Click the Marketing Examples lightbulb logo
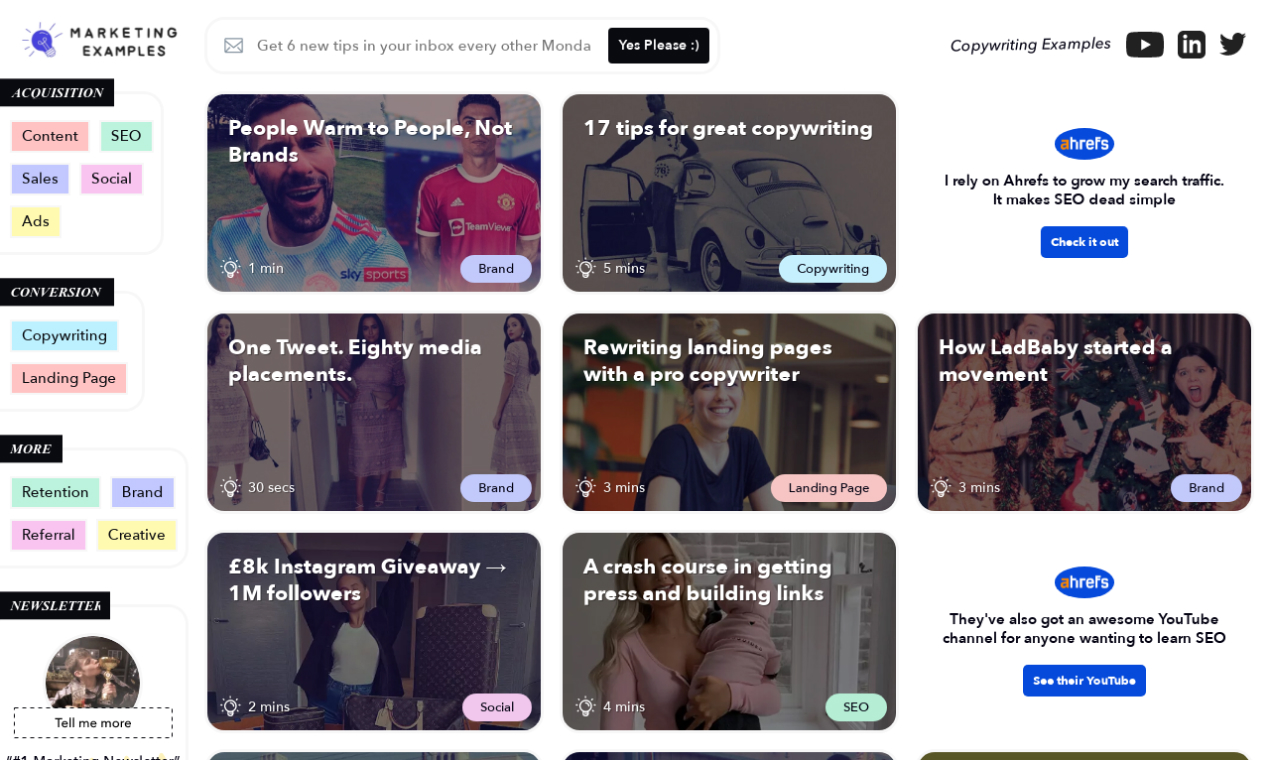The width and height of the screenshot is (1270, 760). tap(39, 40)
